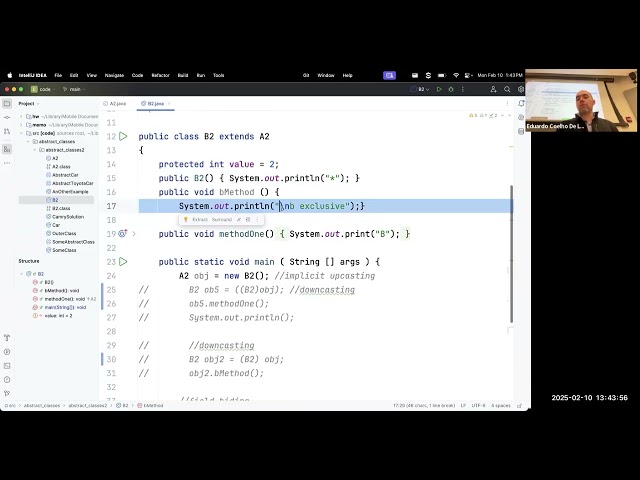Click editor tabs more options dots
The image size is (640, 480).
(507, 104)
